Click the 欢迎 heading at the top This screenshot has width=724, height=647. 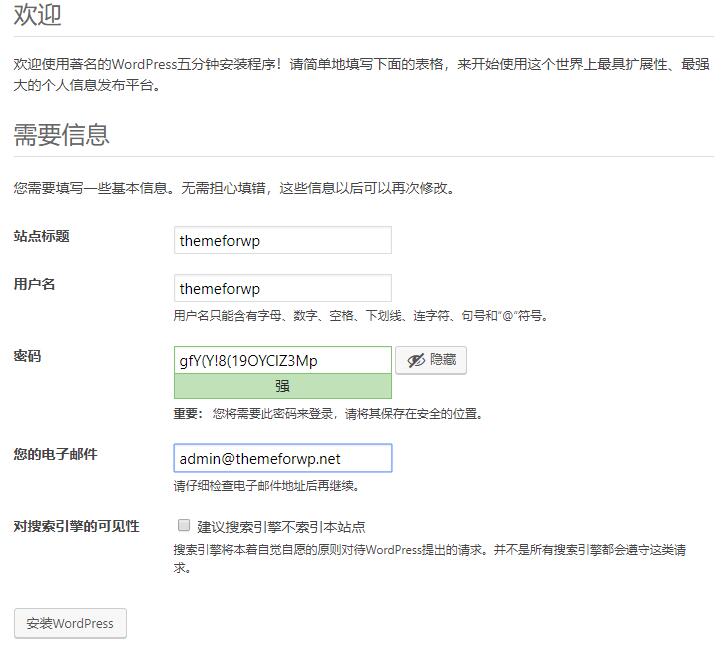tap(37, 15)
